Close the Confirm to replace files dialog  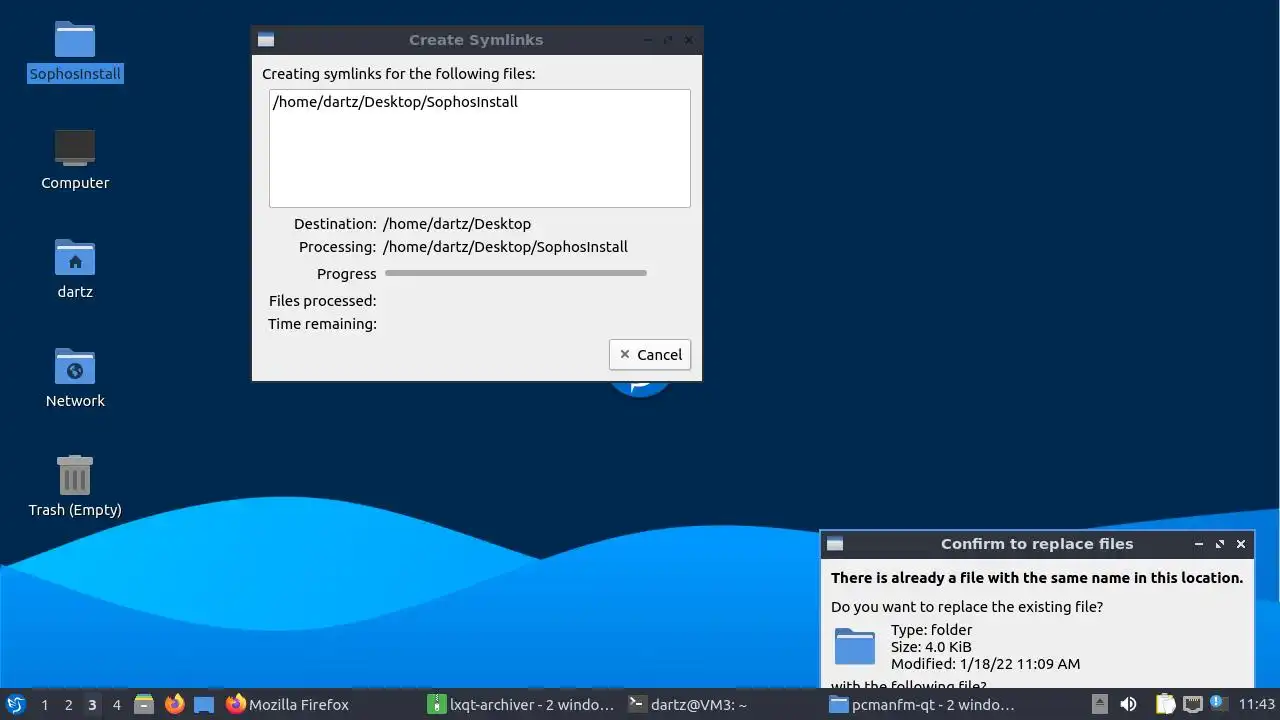(1241, 544)
